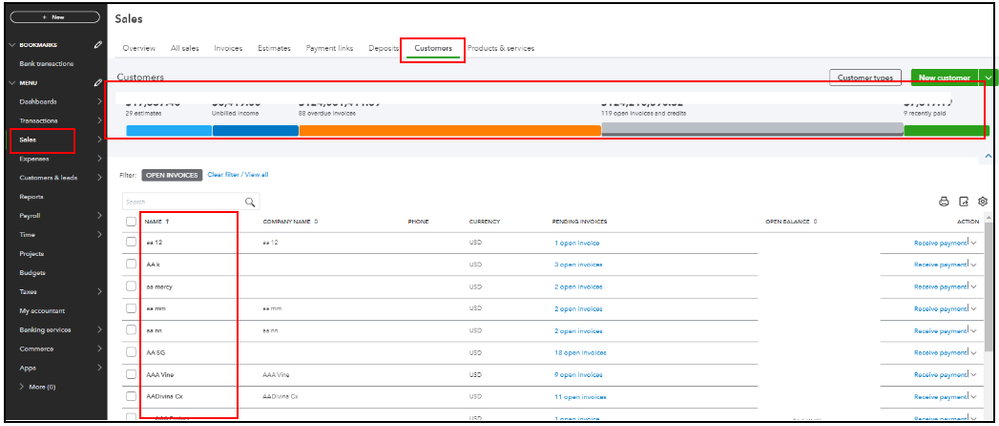The height and width of the screenshot is (426, 999).
Task: Click the export list icon
Action: (963, 201)
